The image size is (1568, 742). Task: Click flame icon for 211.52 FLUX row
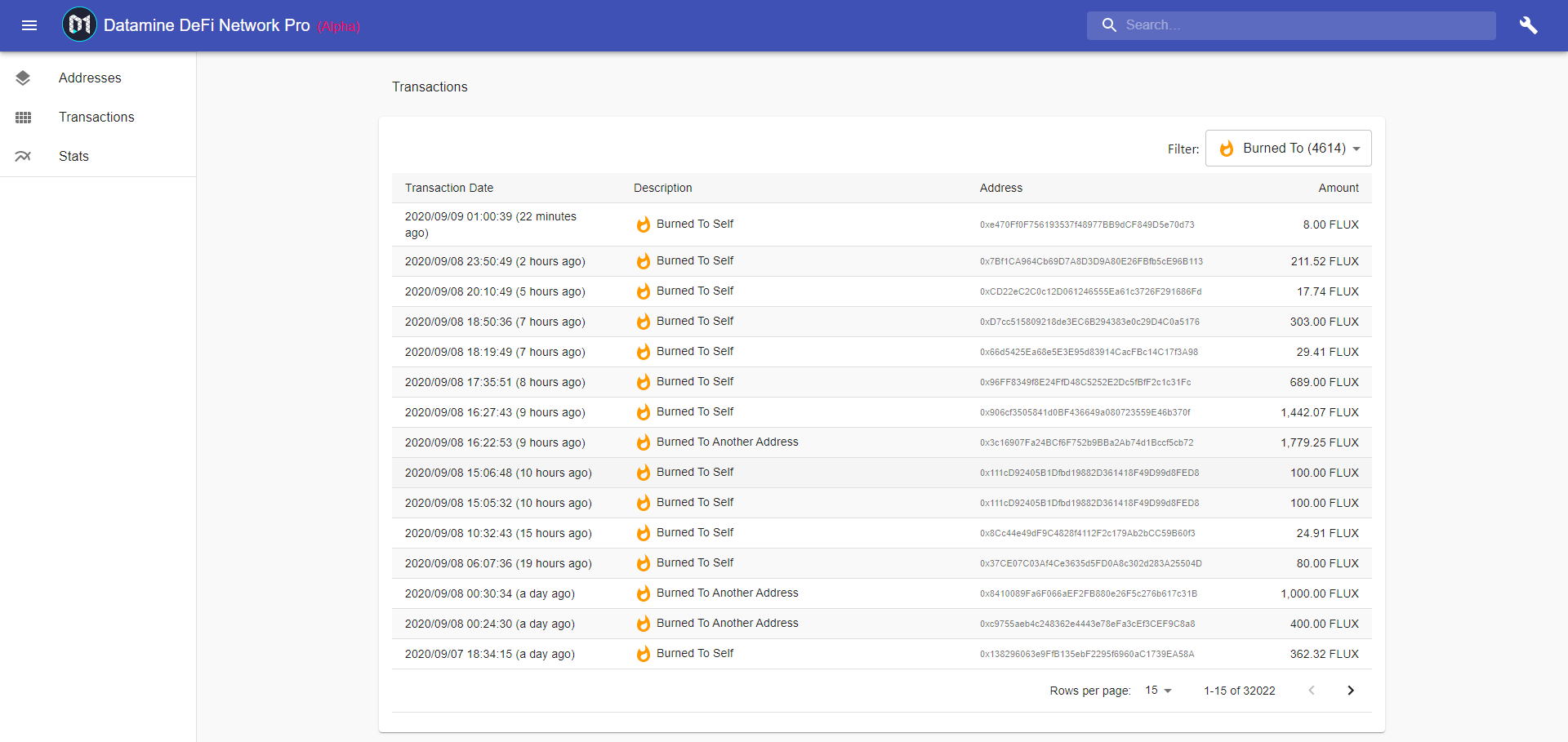click(x=644, y=260)
